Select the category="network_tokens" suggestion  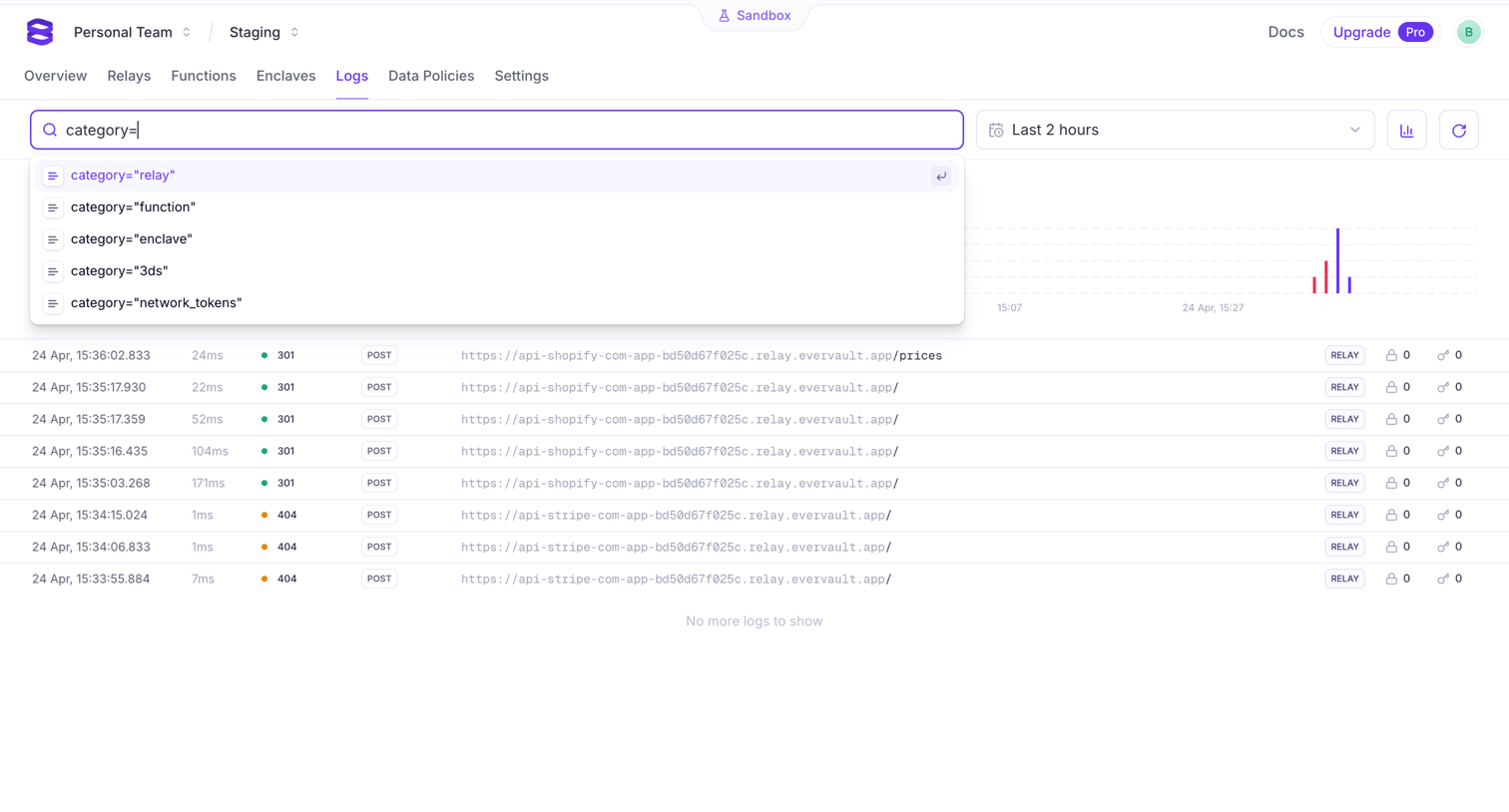pyautogui.click(x=497, y=303)
